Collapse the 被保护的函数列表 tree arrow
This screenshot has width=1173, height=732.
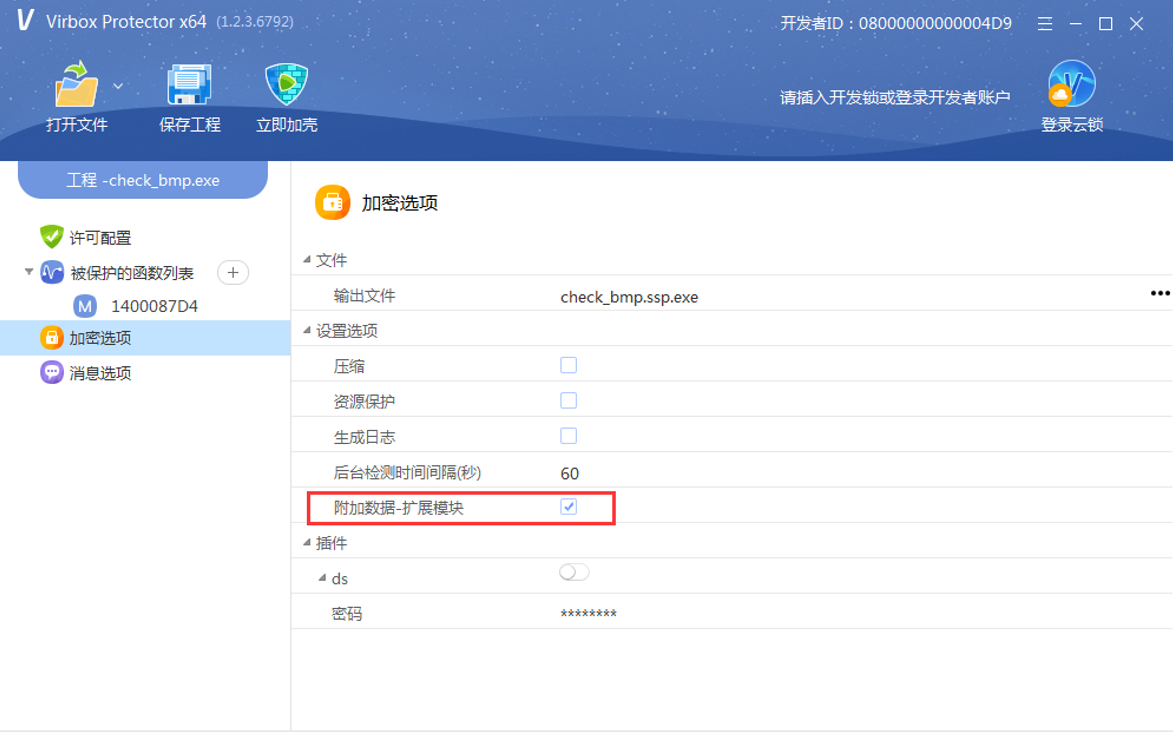[28, 272]
